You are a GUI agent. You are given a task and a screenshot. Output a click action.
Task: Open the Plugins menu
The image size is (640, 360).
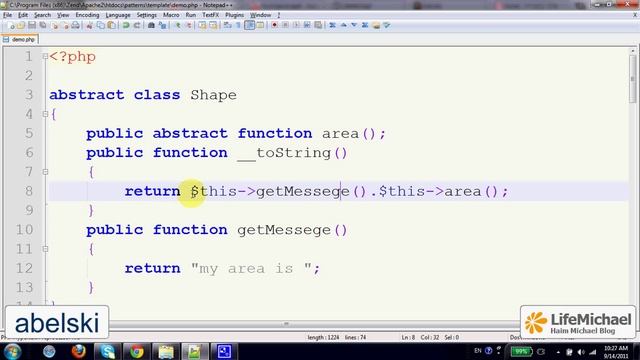pos(234,15)
